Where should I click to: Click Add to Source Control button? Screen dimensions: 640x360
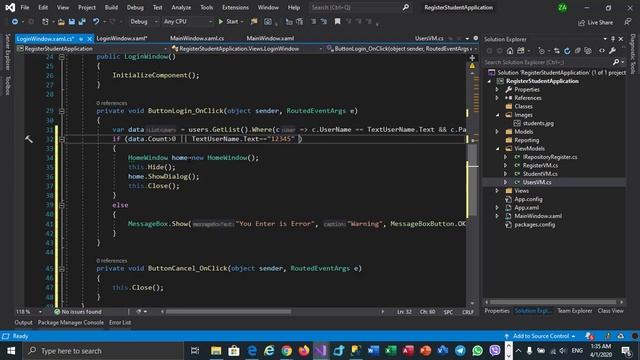coord(540,336)
